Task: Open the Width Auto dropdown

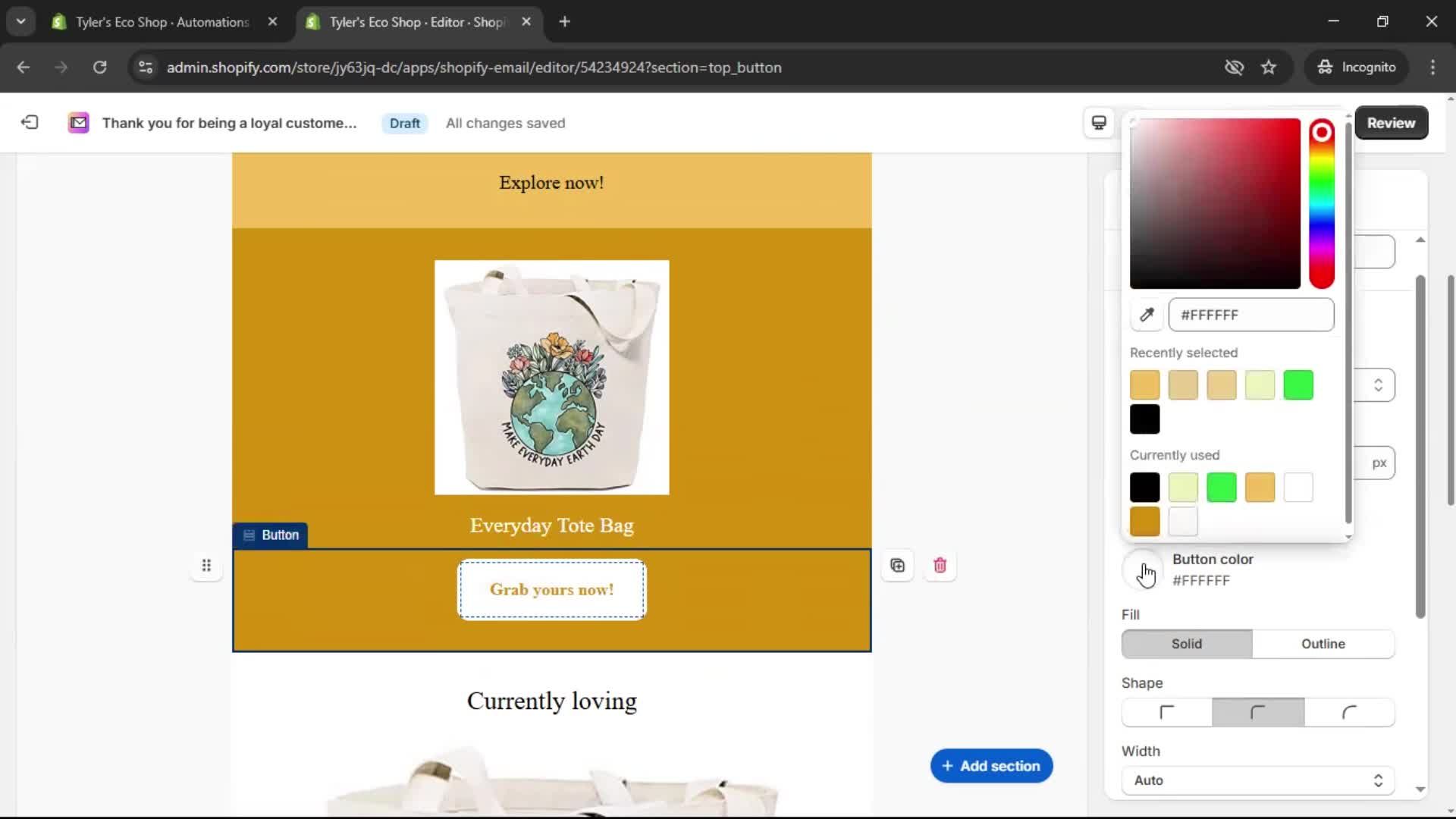Action: click(x=1257, y=780)
